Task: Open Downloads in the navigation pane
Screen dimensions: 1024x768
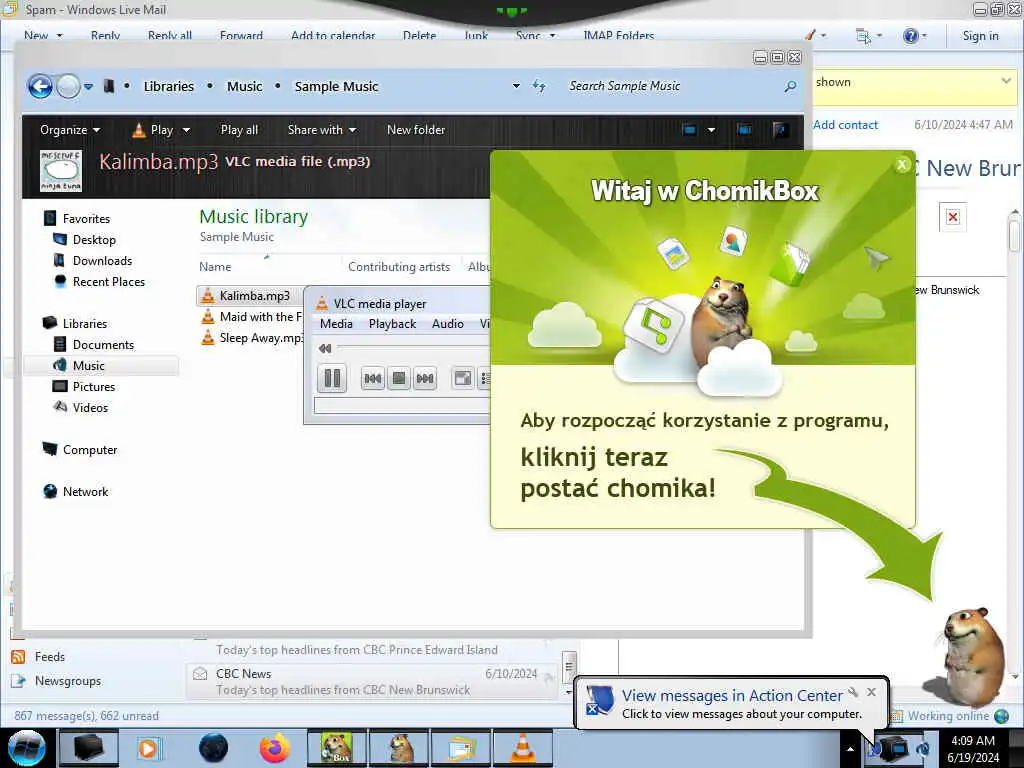Action: [93, 261]
